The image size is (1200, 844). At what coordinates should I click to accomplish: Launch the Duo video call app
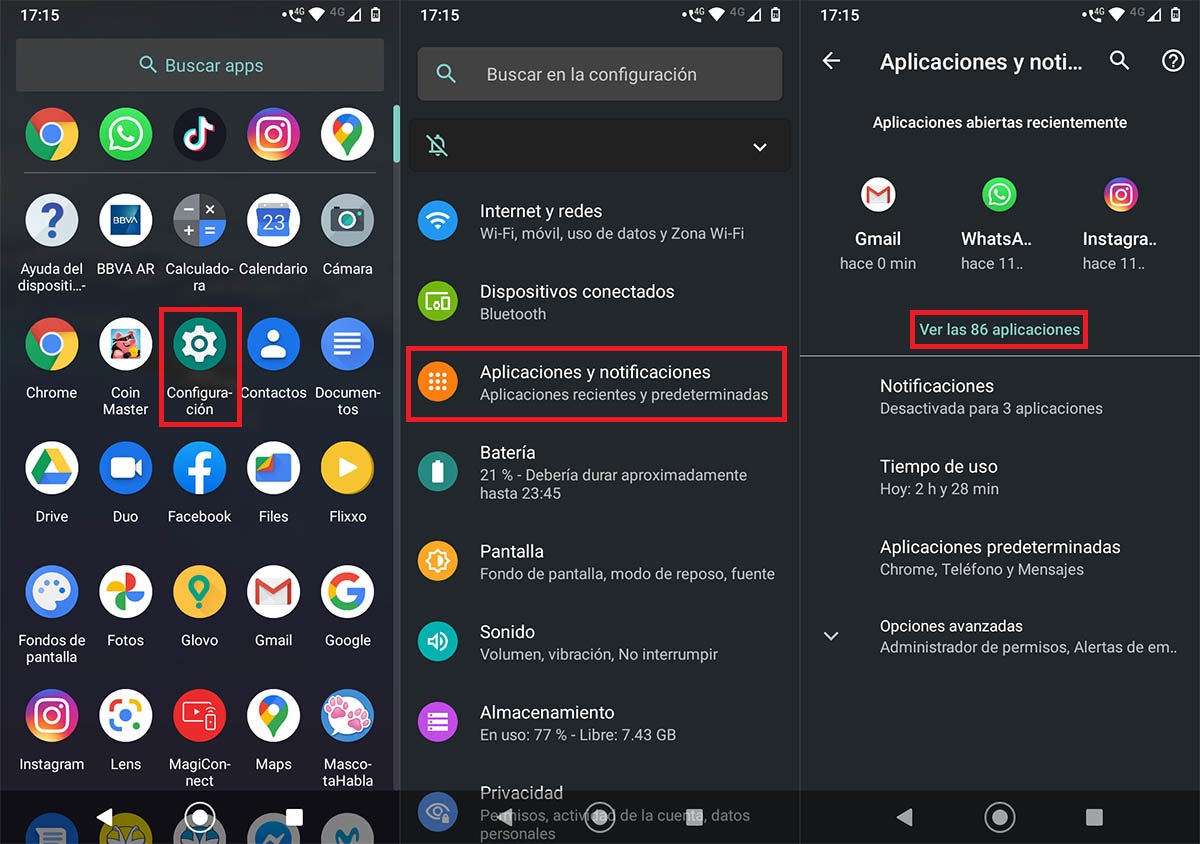coord(125,483)
